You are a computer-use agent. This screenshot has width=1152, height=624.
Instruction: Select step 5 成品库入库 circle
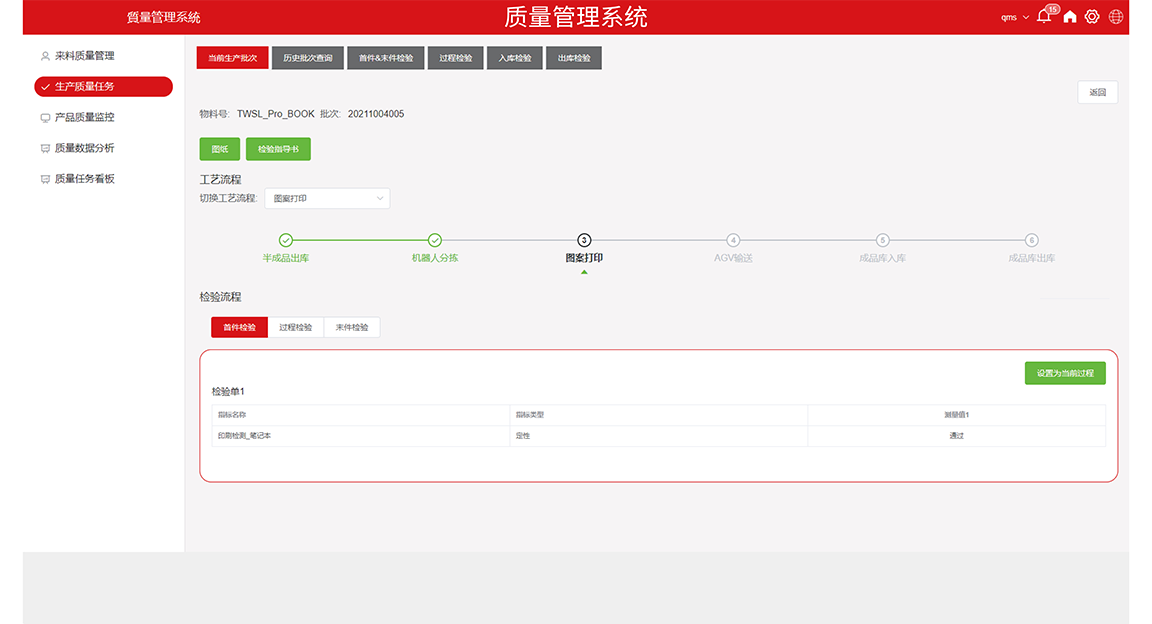(x=883, y=240)
